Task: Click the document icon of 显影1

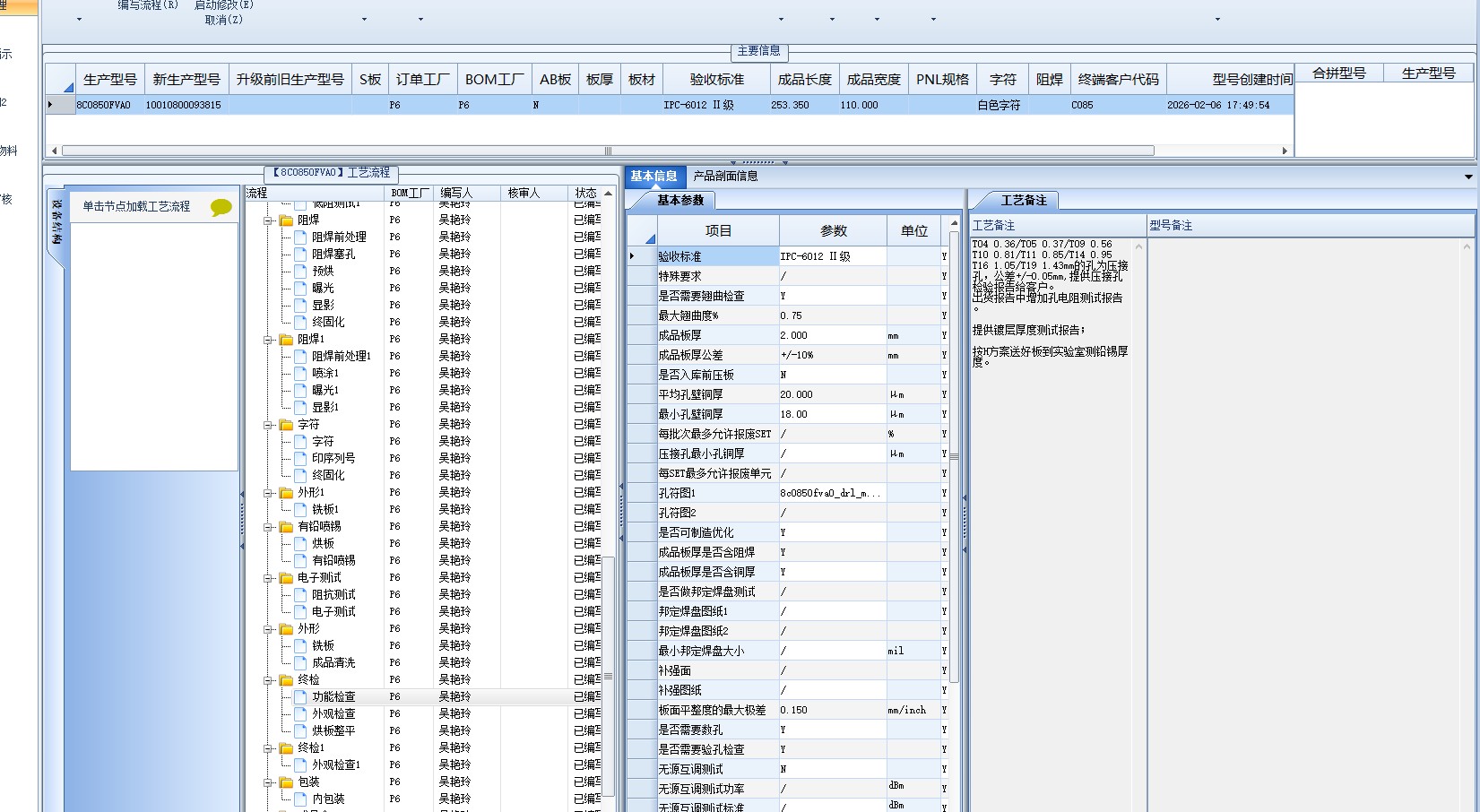Action: 301,408
